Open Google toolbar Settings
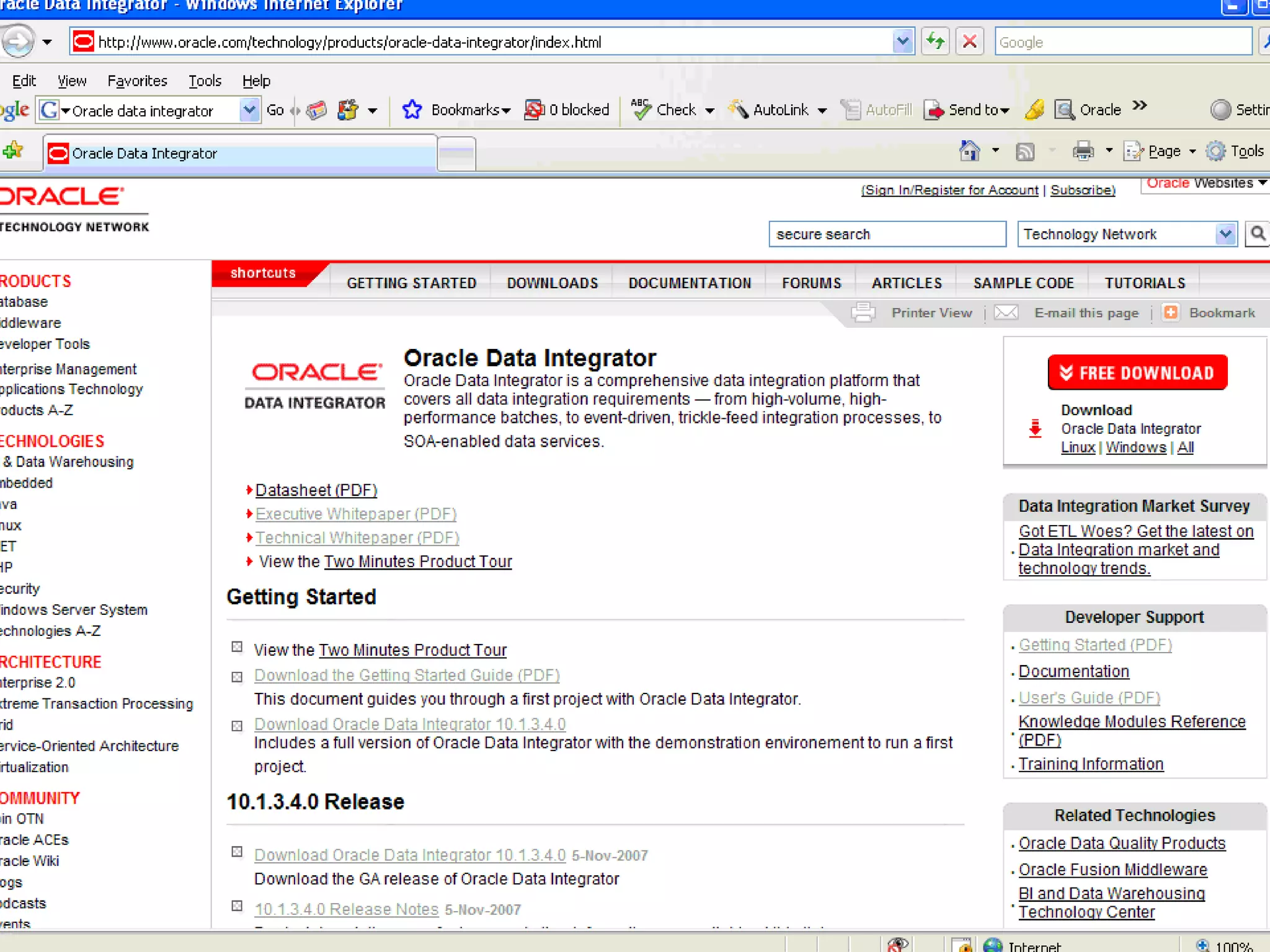The height and width of the screenshot is (952, 1270). click(1240, 110)
